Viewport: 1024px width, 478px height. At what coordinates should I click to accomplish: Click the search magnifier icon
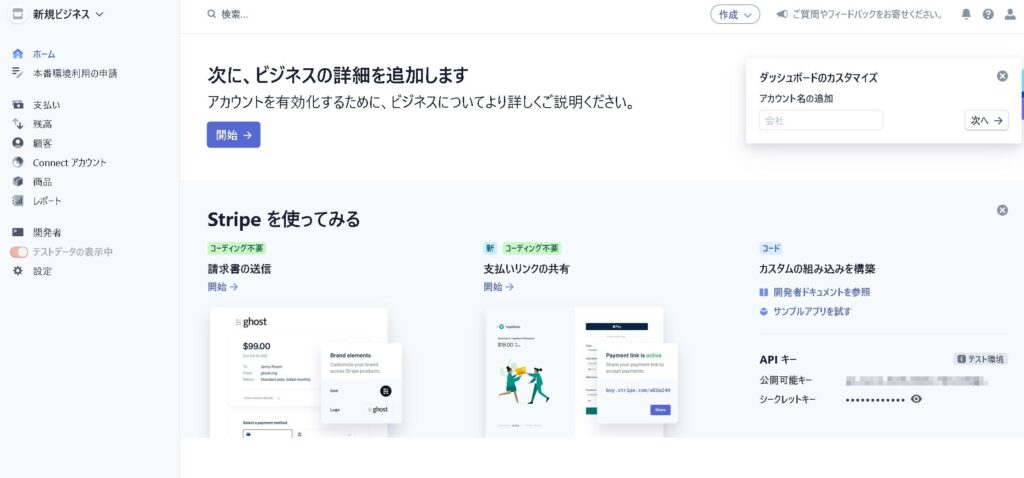tap(211, 14)
